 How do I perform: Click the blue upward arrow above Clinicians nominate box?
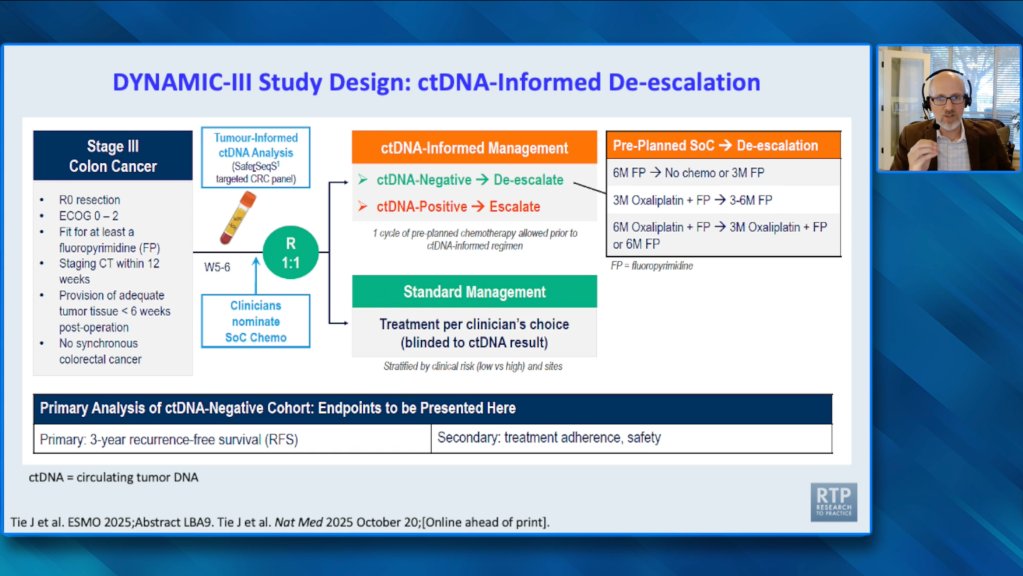point(256,275)
